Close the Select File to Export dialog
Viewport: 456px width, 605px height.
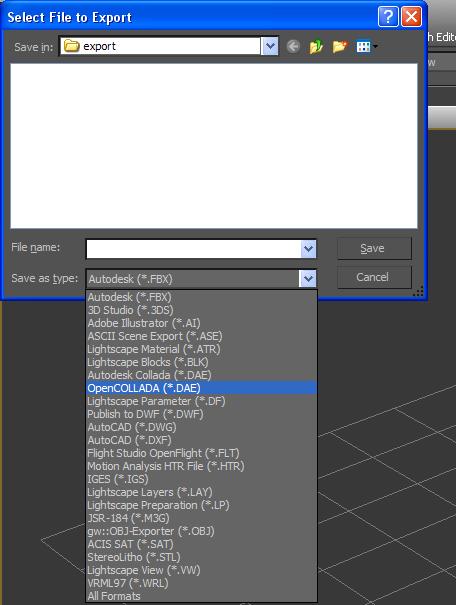click(x=411, y=17)
